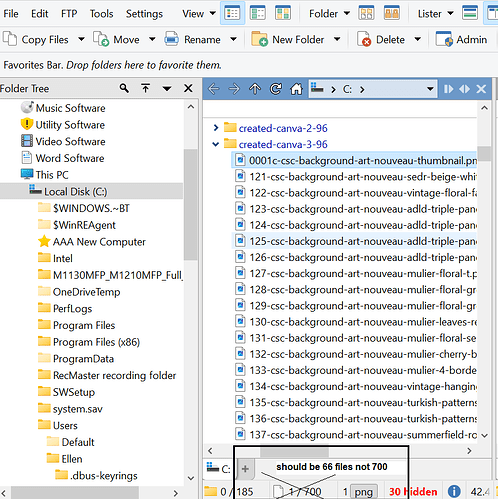Open the Folder dropdown menu
The height and width of the screenshot is (499, 498).
click(x=329, y=14)
